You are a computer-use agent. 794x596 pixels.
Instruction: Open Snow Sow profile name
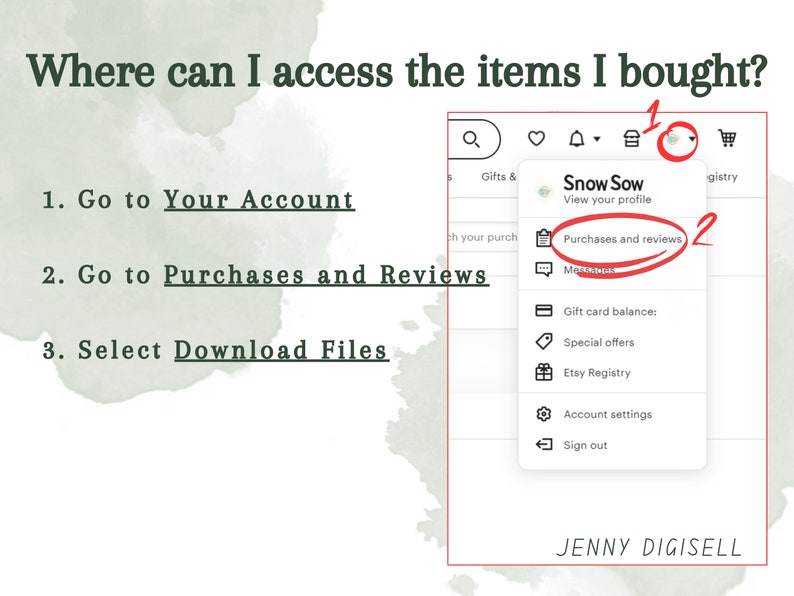click(603, 183)
